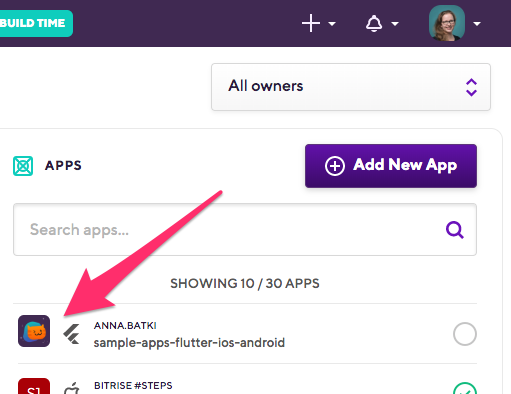Click the search magnifier icon
This screenshot has height=394, width=511.
tap(455, 230)
